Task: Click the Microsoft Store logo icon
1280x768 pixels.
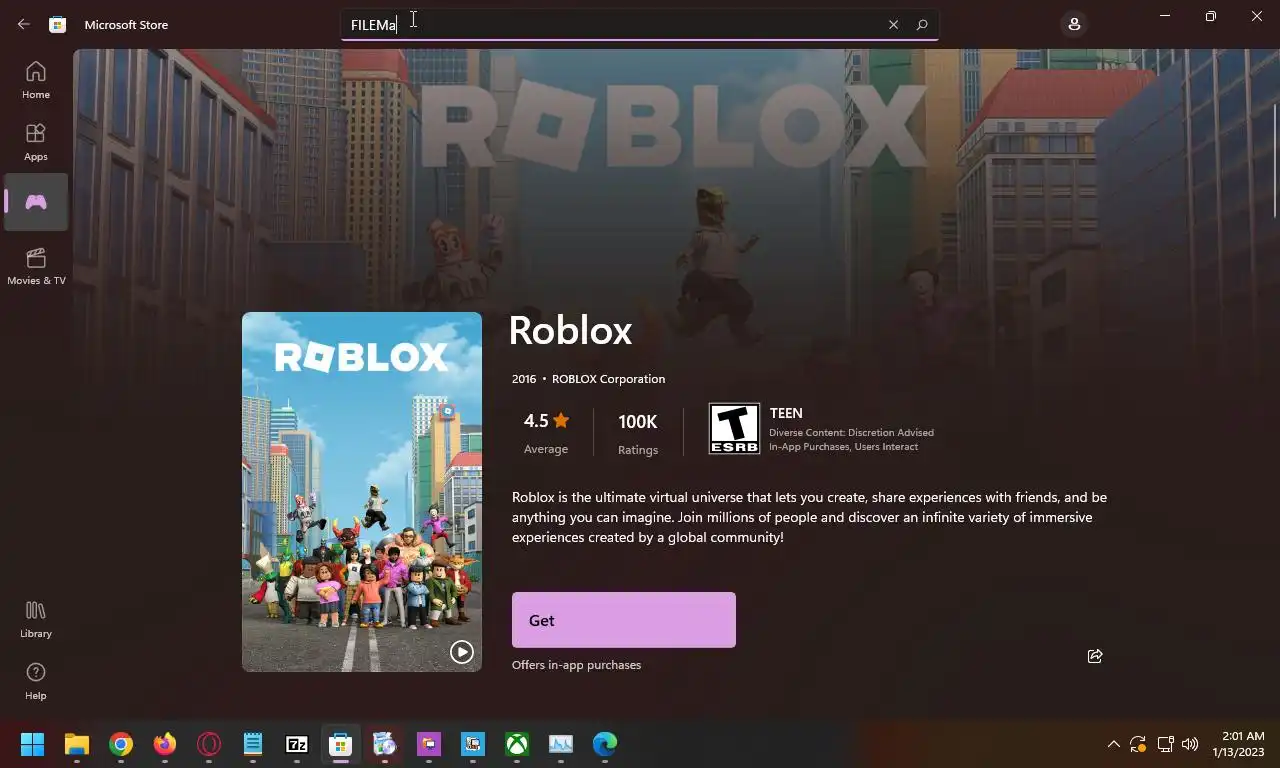Action: (x=58, y=24)
